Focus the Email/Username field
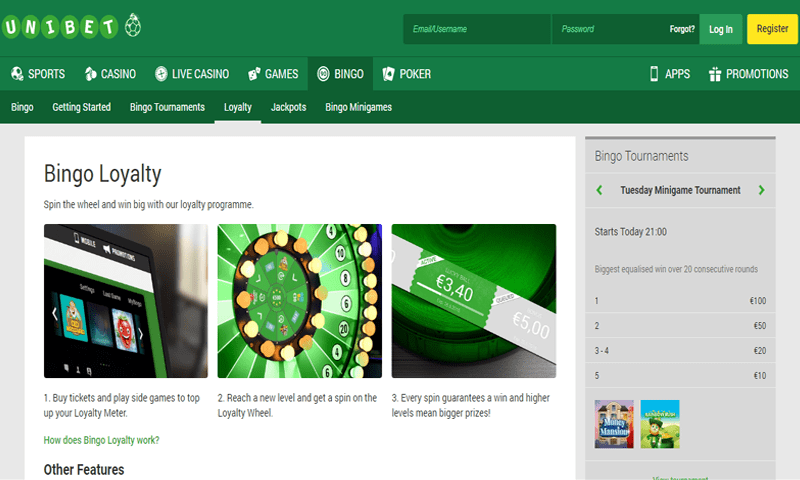The image size is (800, 480). pyautogui.click(x=476, y=29)
